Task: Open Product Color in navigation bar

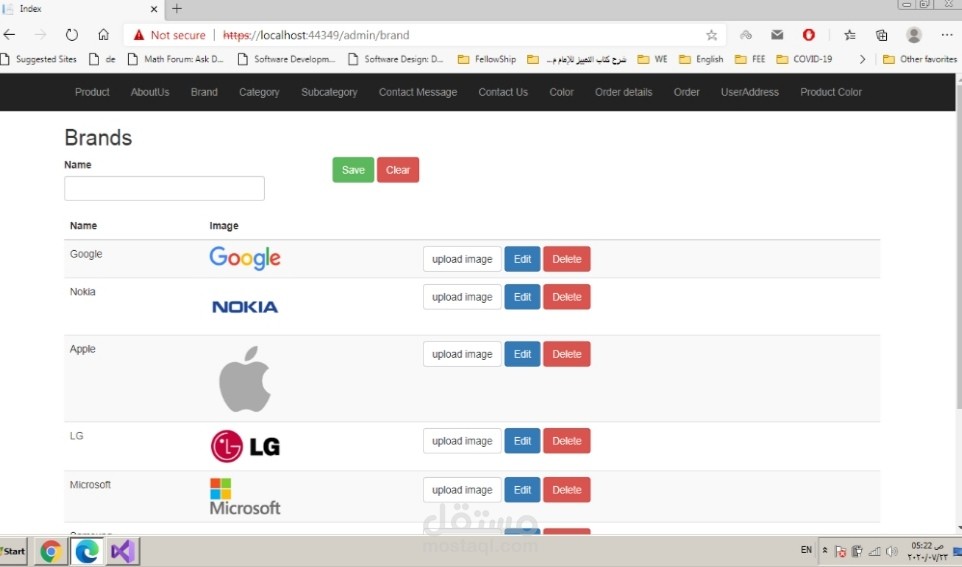Action: click(831, 92)
